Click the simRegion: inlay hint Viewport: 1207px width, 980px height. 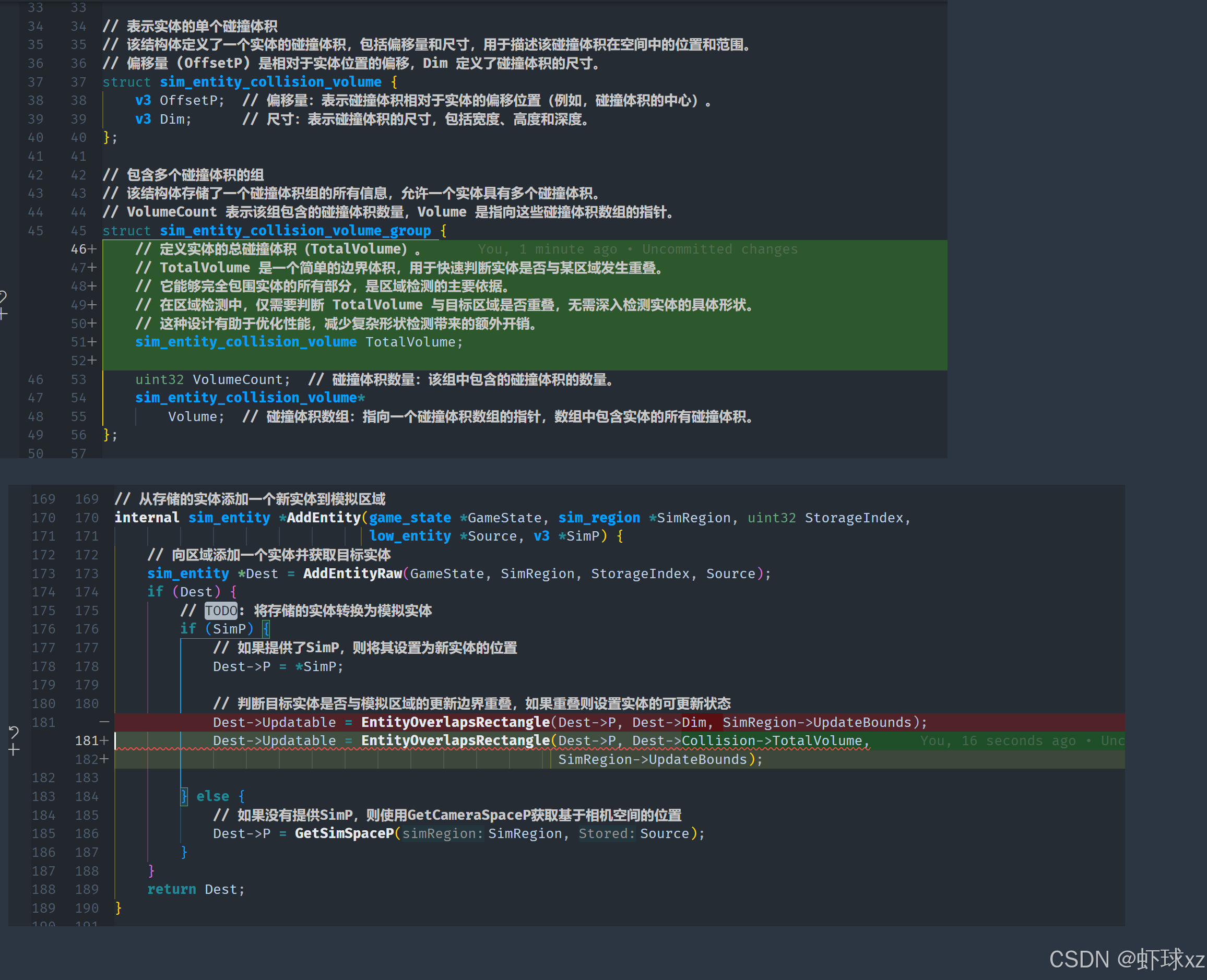[443, 834]
